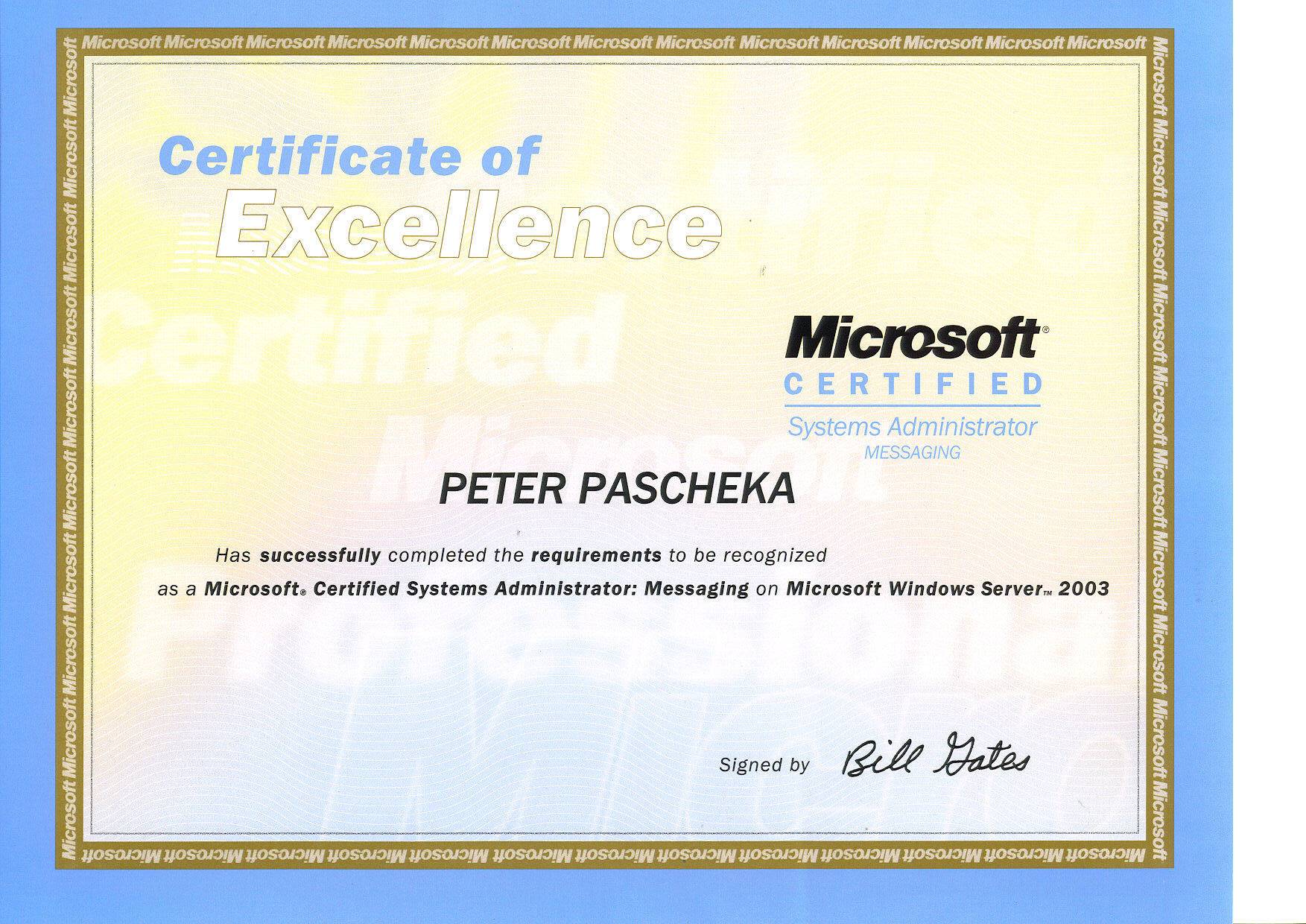Click the bold word "requirements"
The width and height of the screenshot is (1306, 924).
coord(596,555)
